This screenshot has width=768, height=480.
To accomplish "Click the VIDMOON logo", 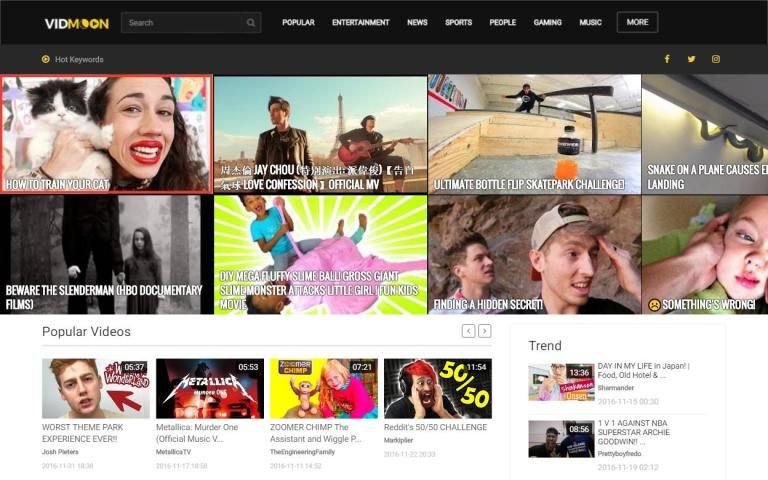I will pos(77,23).
